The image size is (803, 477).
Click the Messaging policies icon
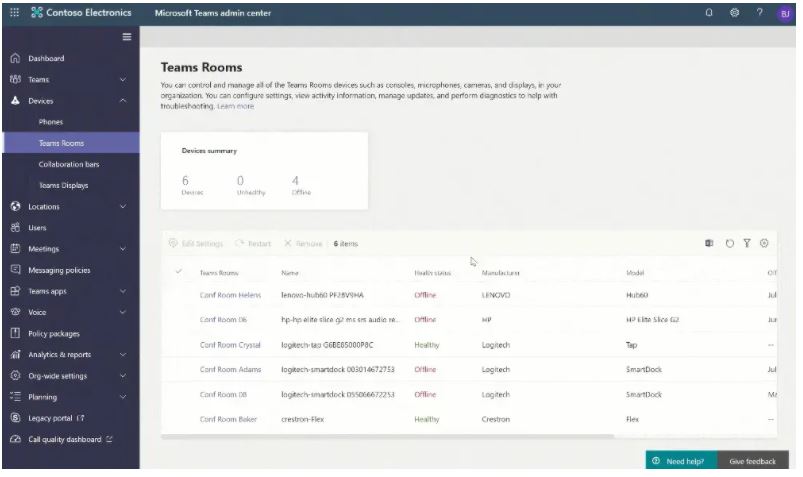tap(15, 269)
